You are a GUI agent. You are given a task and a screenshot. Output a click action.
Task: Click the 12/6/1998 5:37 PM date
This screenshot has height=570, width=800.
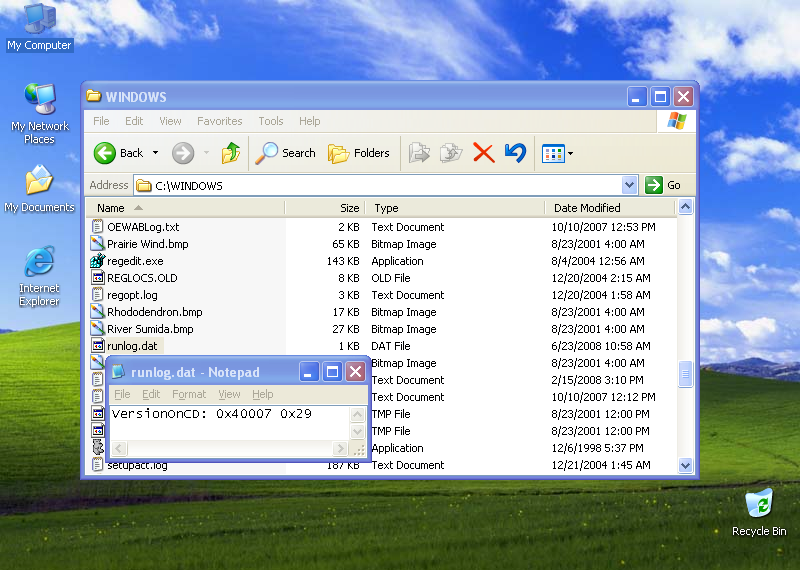click(597, 448)
